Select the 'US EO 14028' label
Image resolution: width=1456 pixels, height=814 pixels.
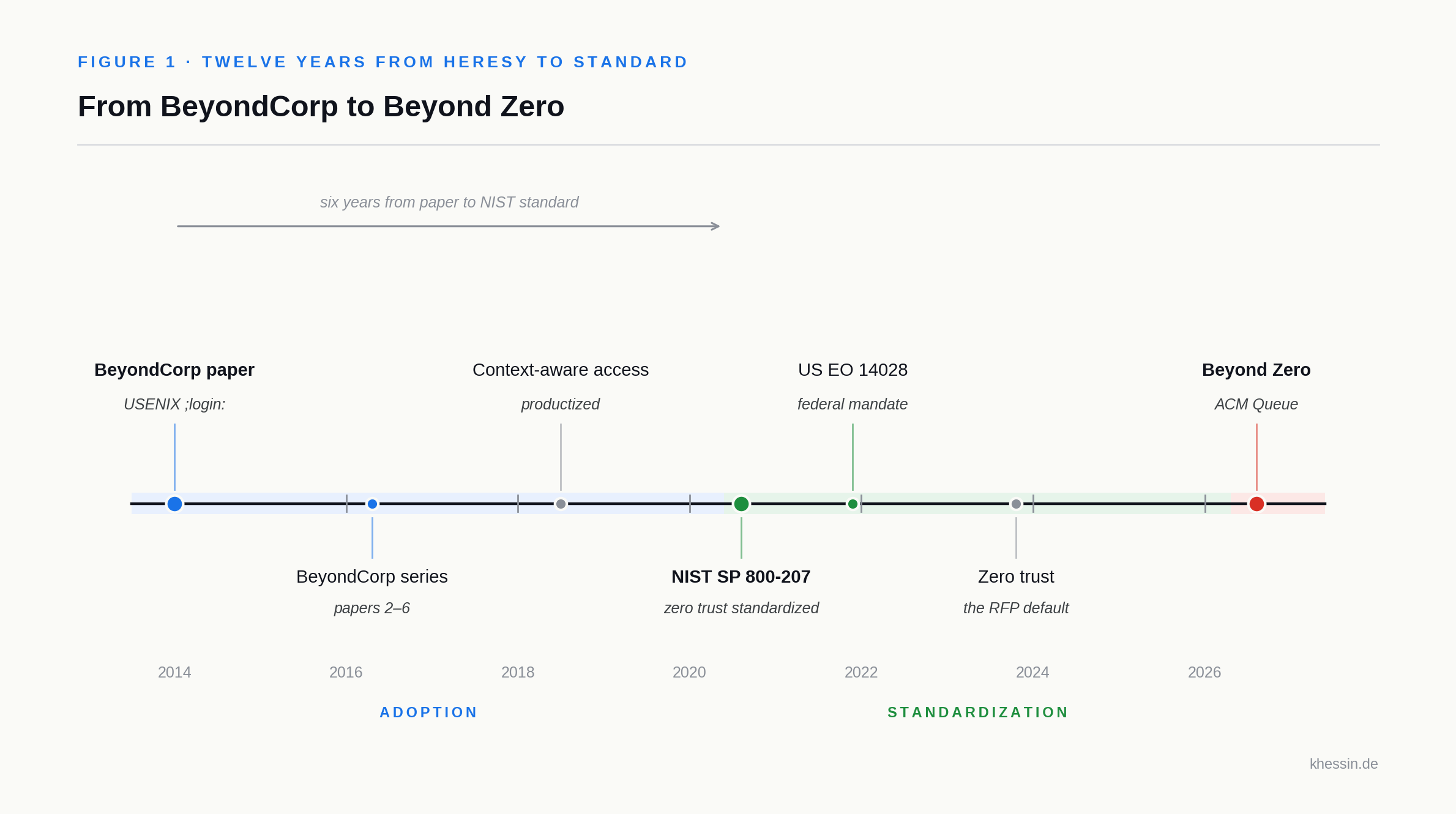(x=853, y=370)
